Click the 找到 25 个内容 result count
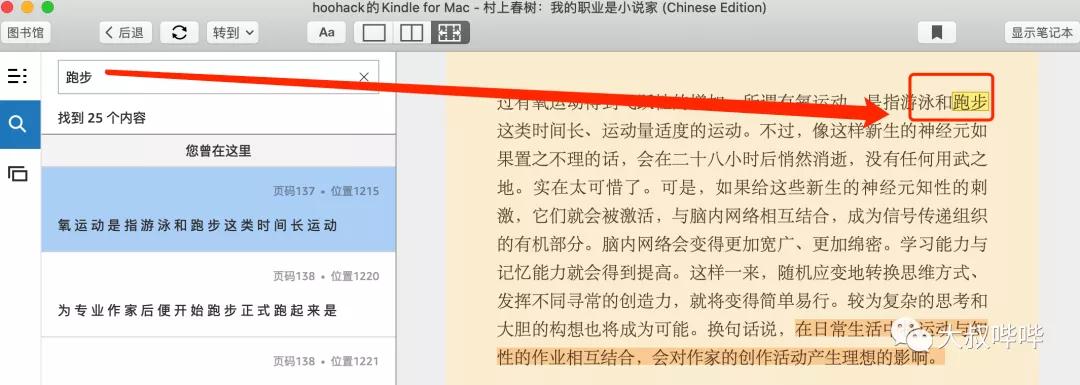Image resolution: width=1080 pixels, height=385 pixels. (x=102, y=118)
